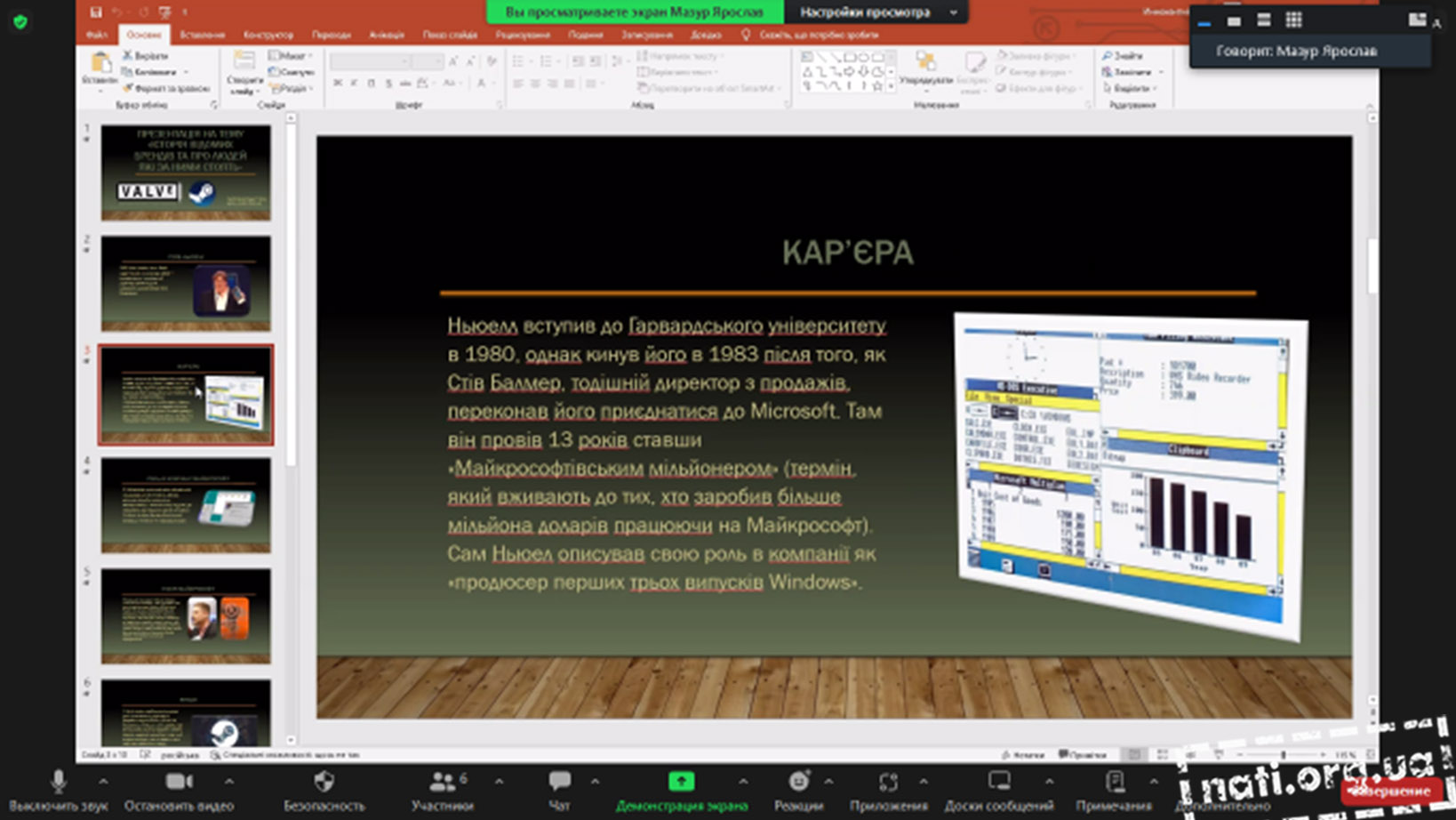Click the КАР'ЄРА slide title
The image size is (1456, 820).
847,253
